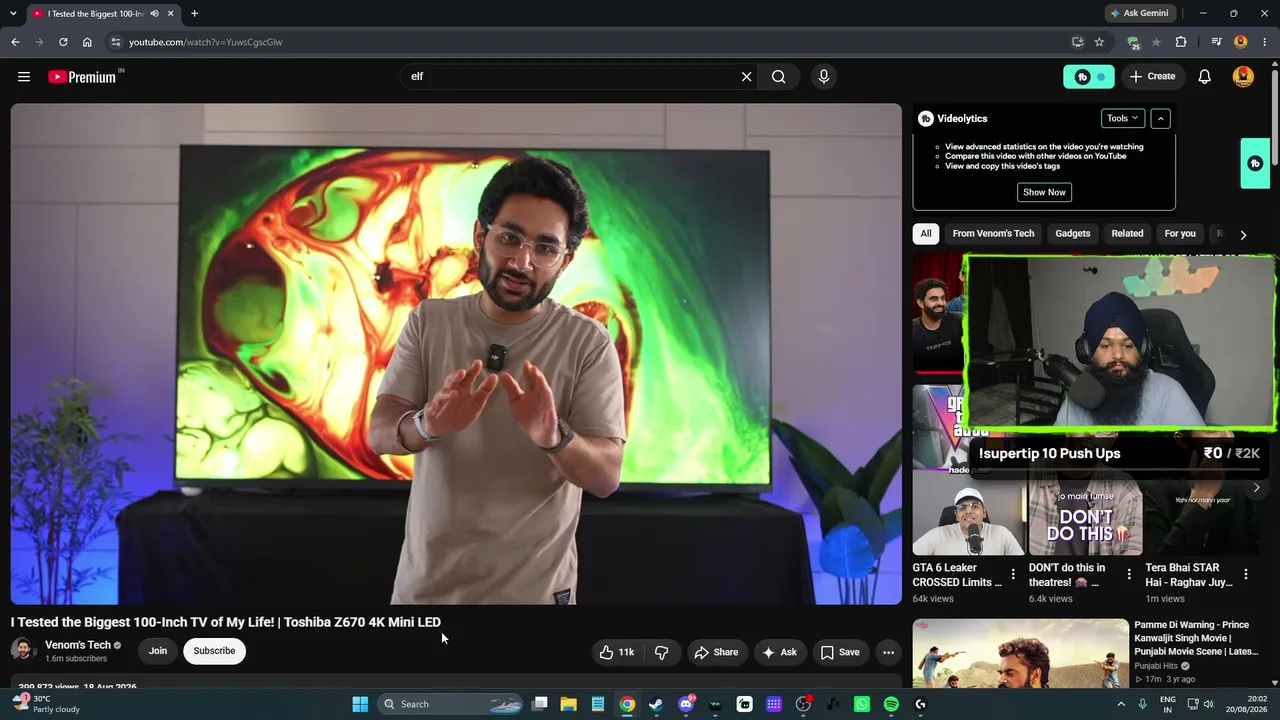Open the tab search dropdown arrow
The height and width of the screenshot is (720, 1280).
point(15,13)
